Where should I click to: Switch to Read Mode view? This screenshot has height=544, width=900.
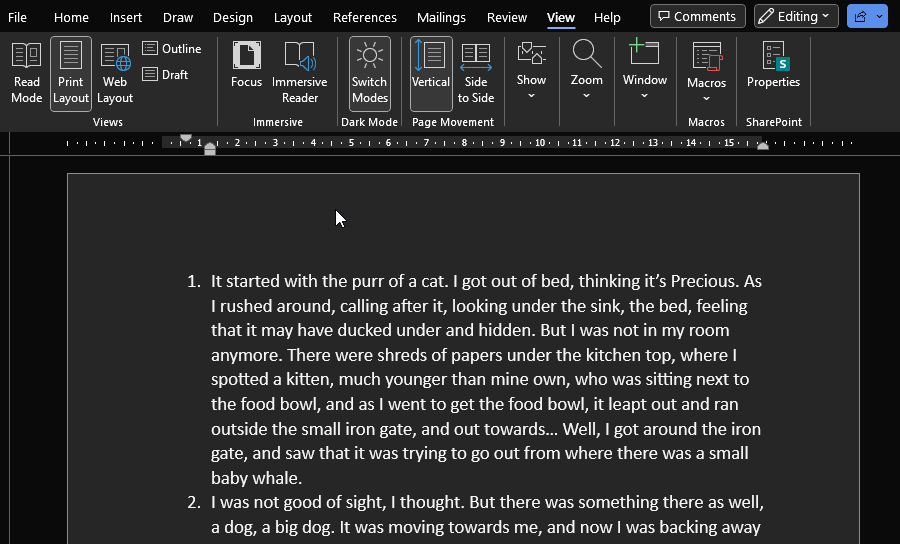26,73
